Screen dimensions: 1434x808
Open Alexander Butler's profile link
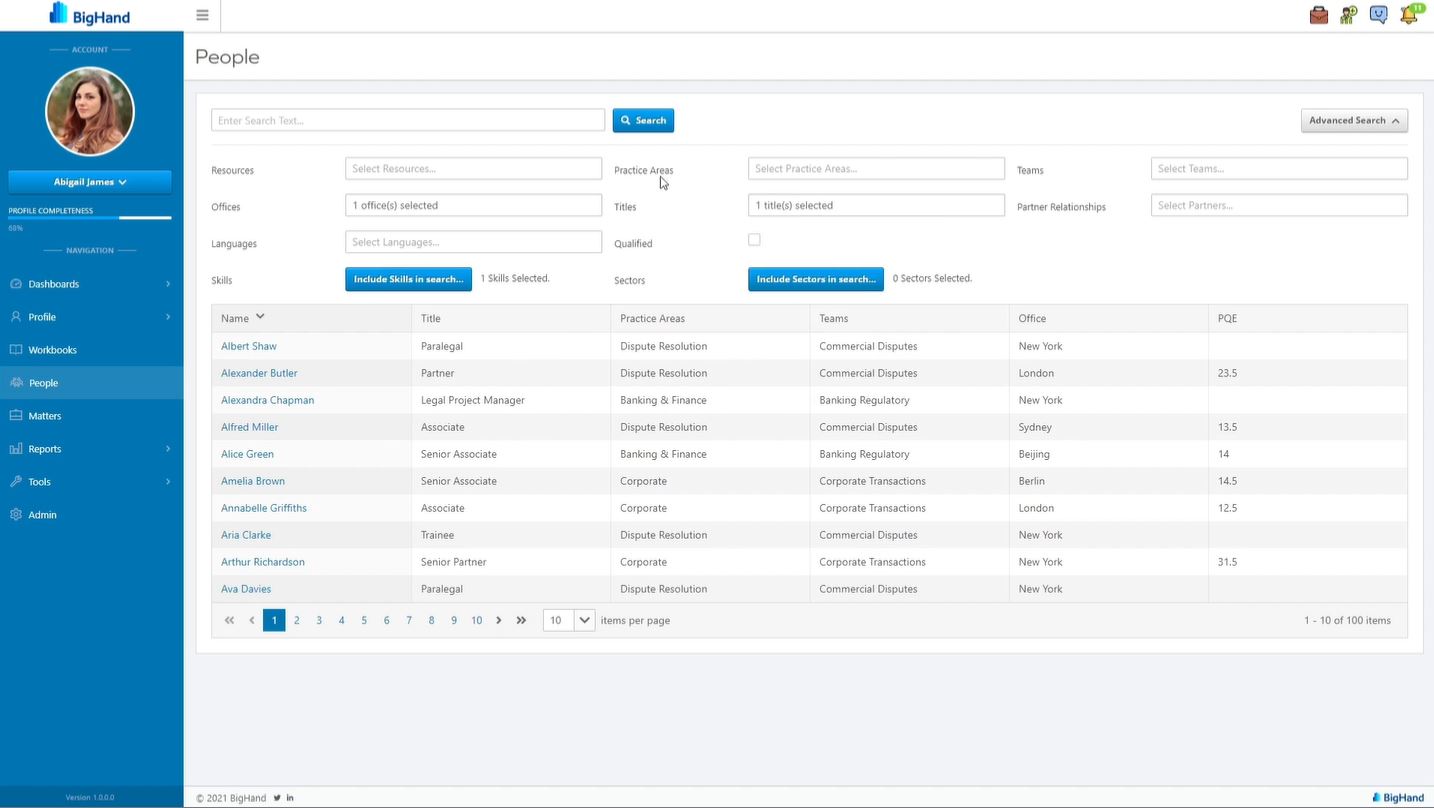[x=259, y=373]
